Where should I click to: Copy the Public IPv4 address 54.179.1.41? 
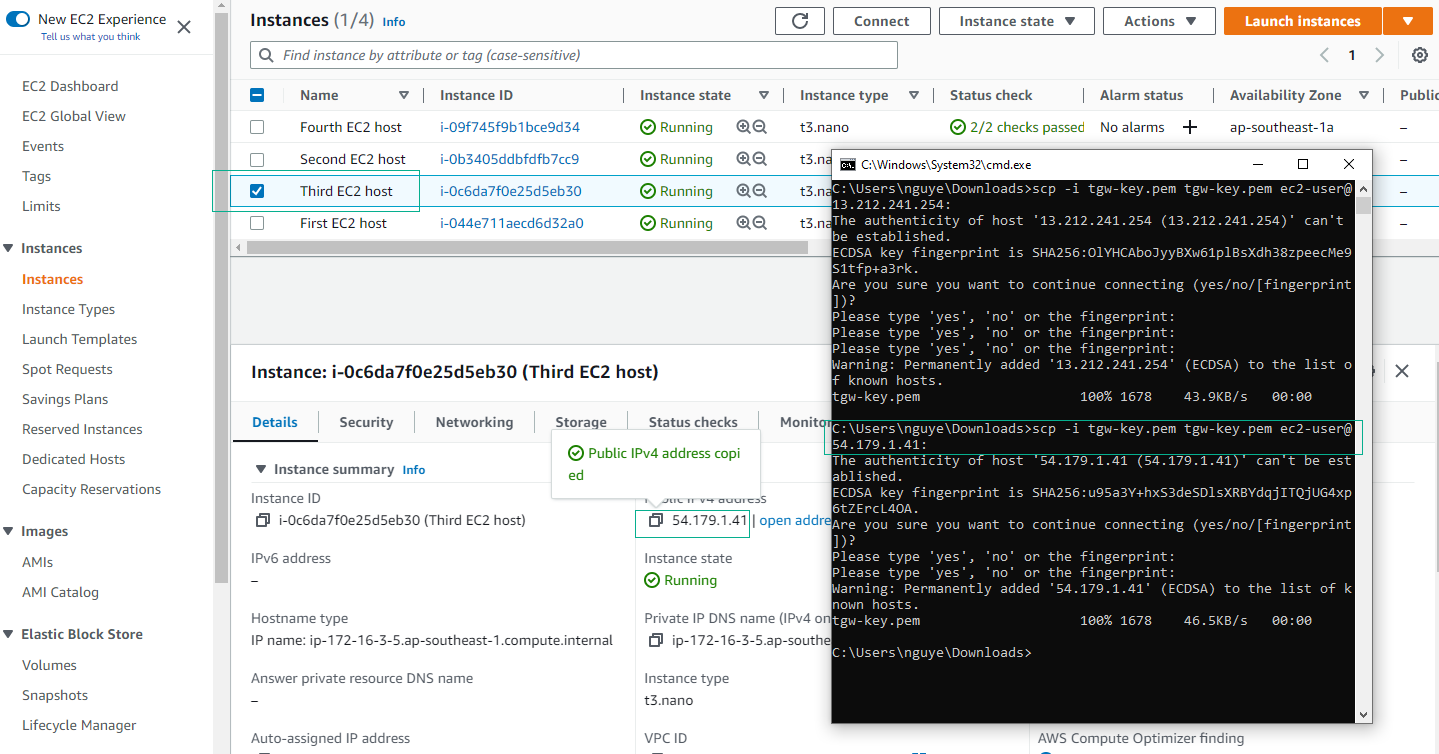(656, 520)
